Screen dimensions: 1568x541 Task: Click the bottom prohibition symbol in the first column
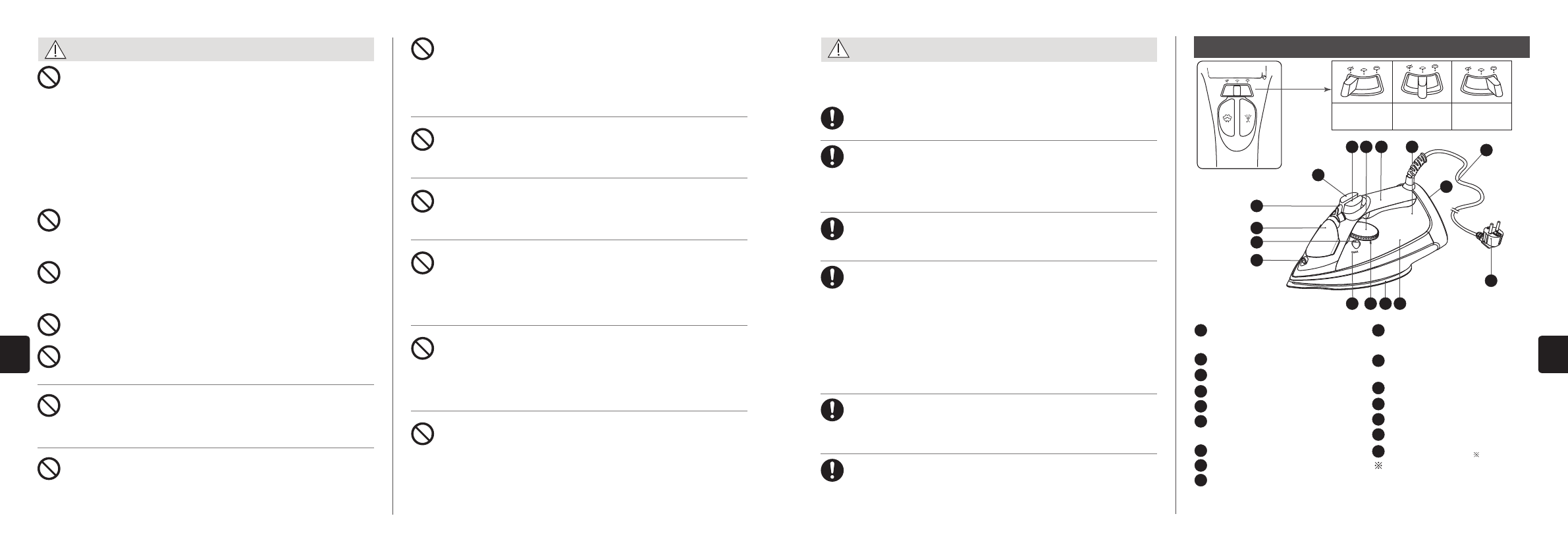click(x=49, y=468)
